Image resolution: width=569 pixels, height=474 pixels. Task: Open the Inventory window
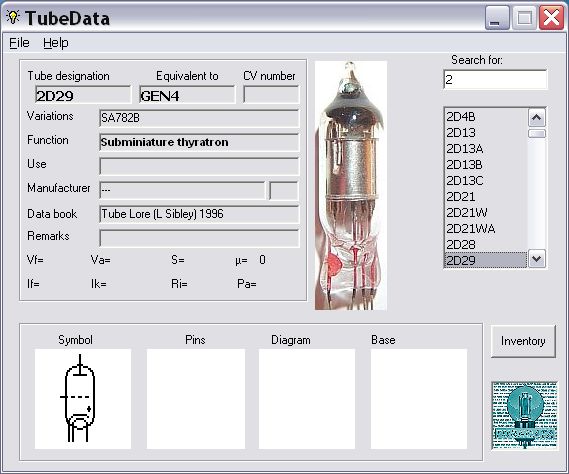click(523, 341)
